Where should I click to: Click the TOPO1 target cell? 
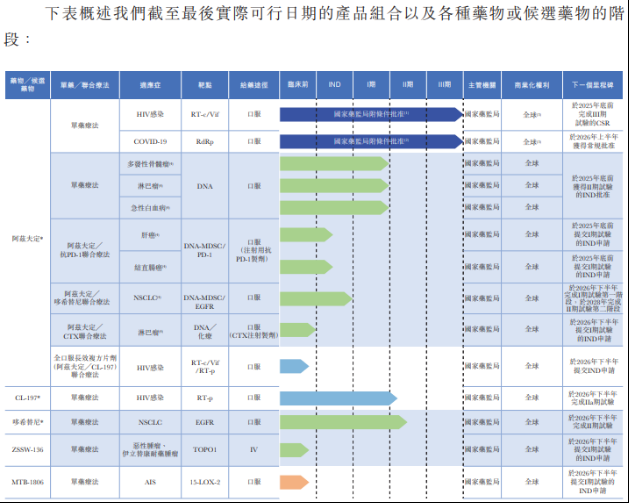point(206,450)
